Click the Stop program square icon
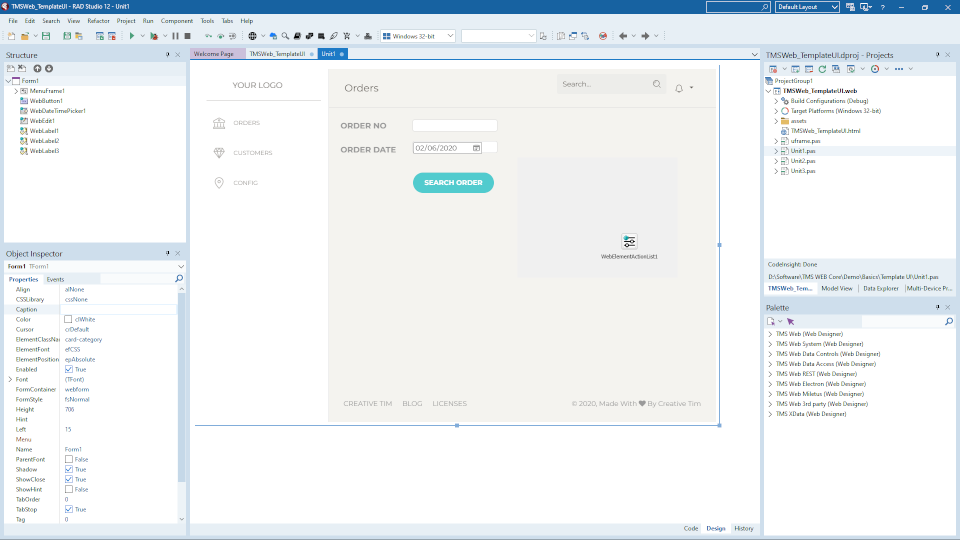 point(188,36)
